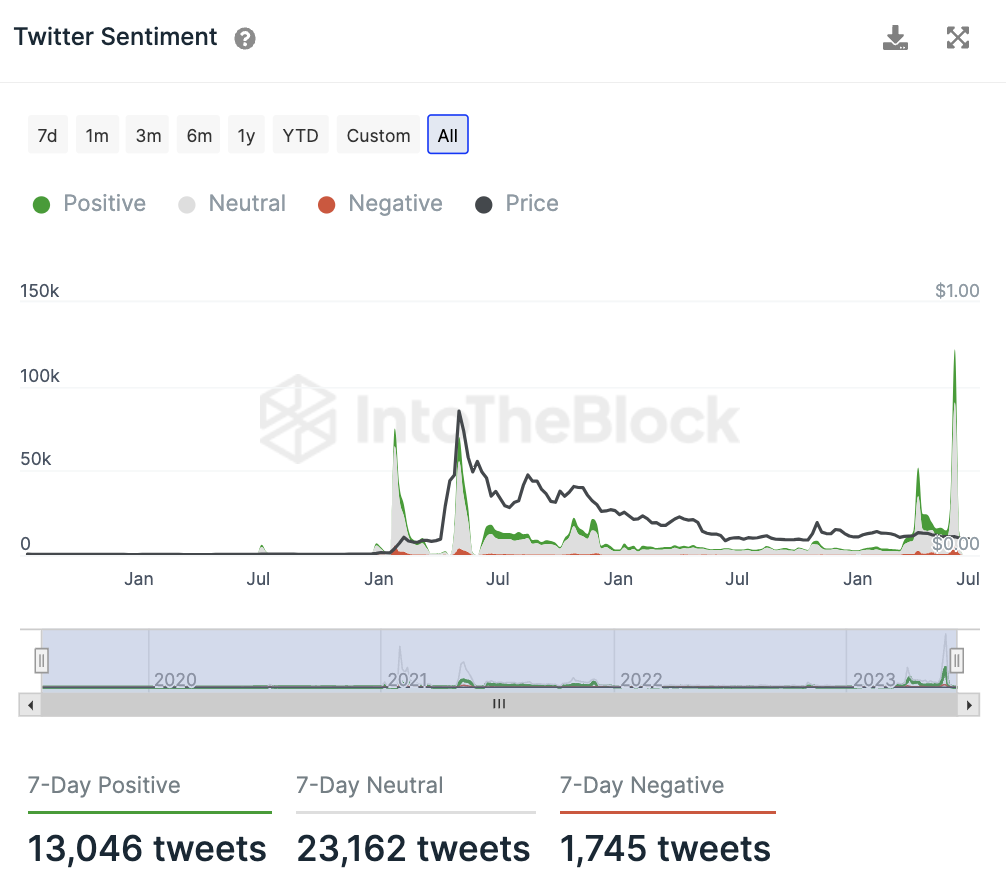The height and width of the screenshot is (894, 1006).
Task: Switch to the 1m time range
Action: coord(97,135)
